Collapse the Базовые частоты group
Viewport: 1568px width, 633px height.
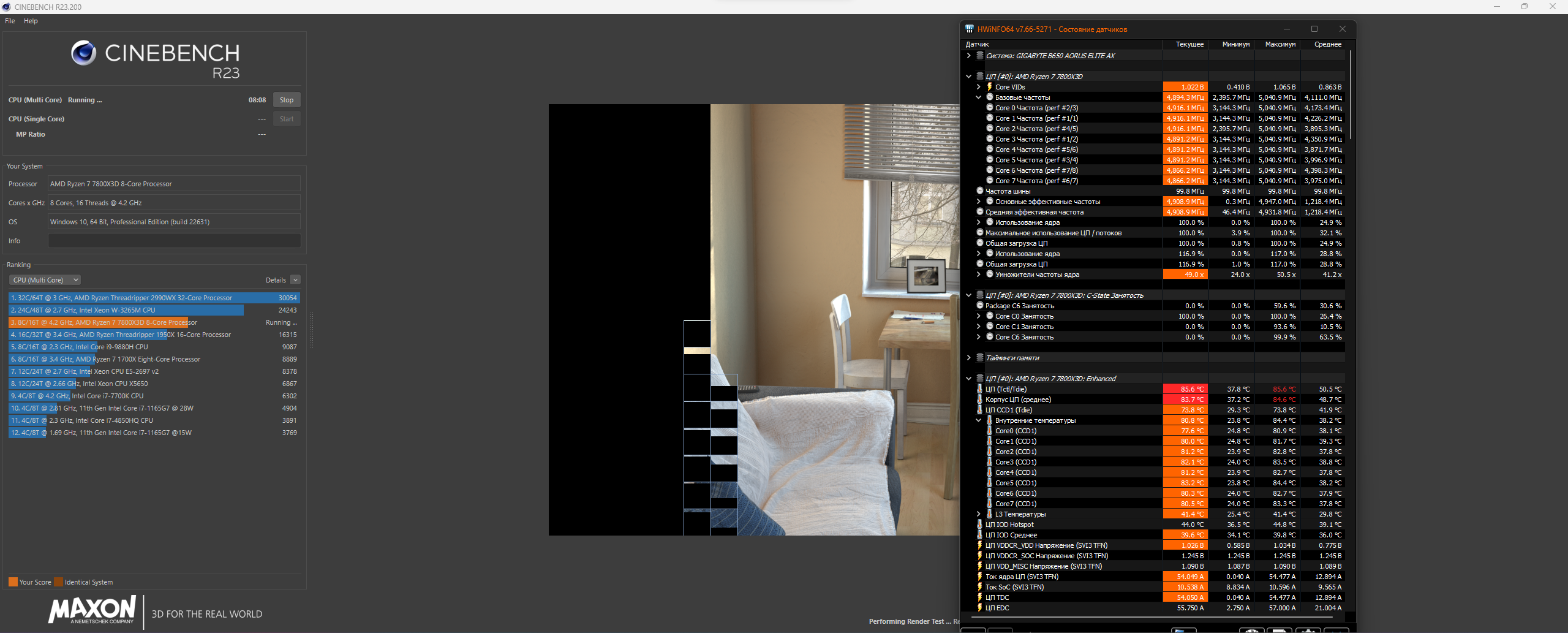(978, 97)
